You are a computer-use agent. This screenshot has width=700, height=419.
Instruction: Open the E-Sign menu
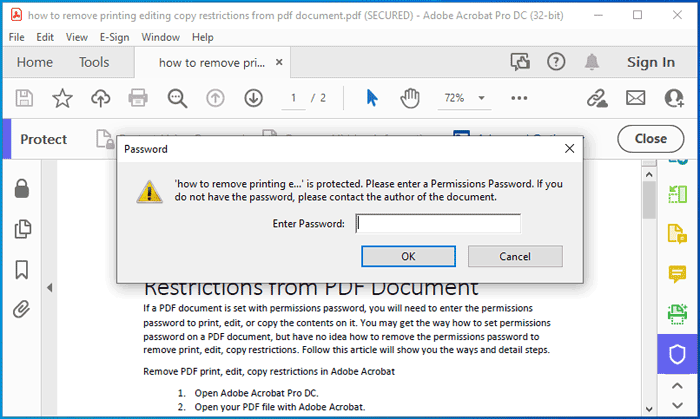(114, 37)
